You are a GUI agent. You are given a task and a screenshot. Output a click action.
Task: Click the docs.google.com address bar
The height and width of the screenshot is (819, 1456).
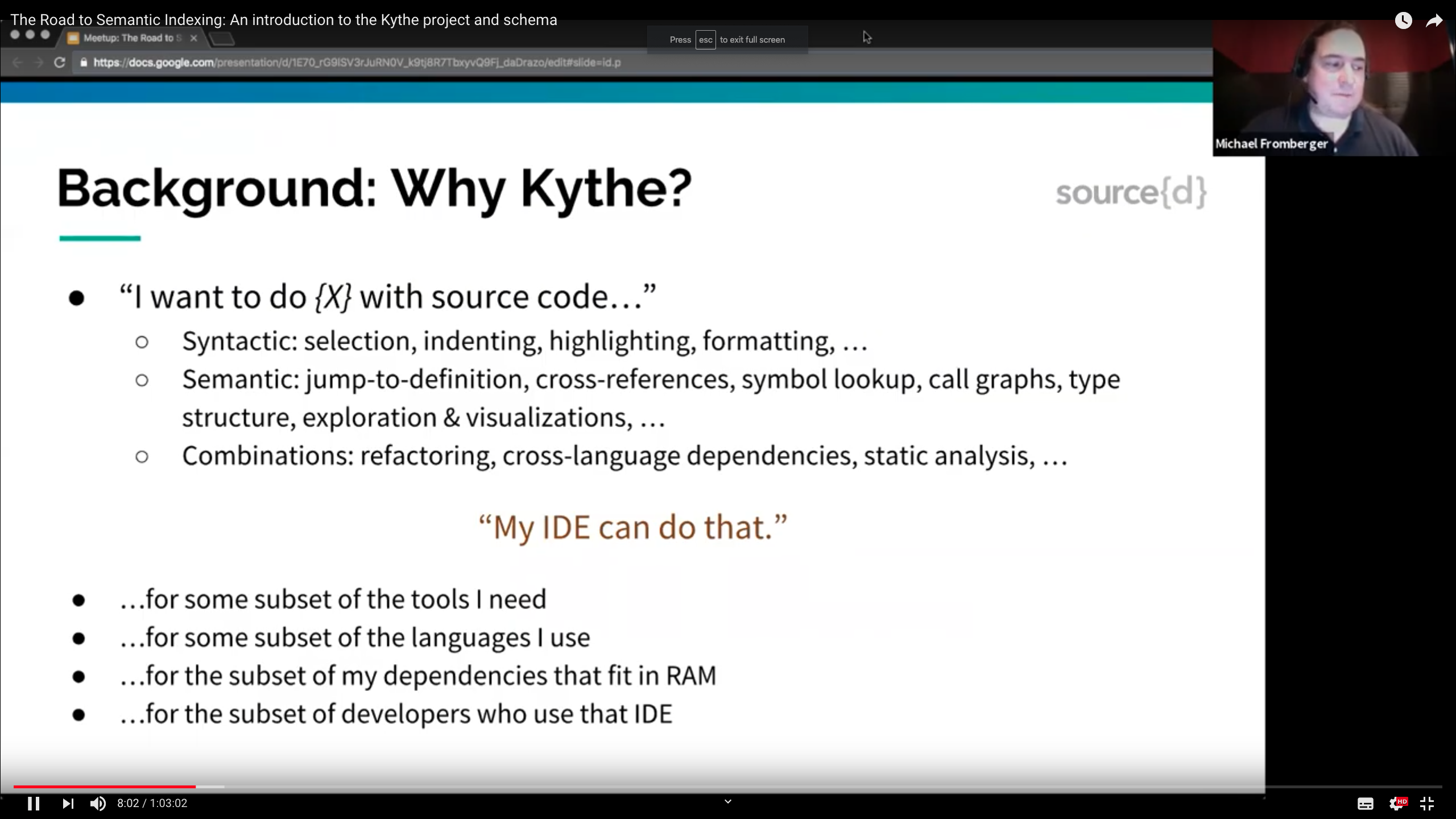coord(353,63)
